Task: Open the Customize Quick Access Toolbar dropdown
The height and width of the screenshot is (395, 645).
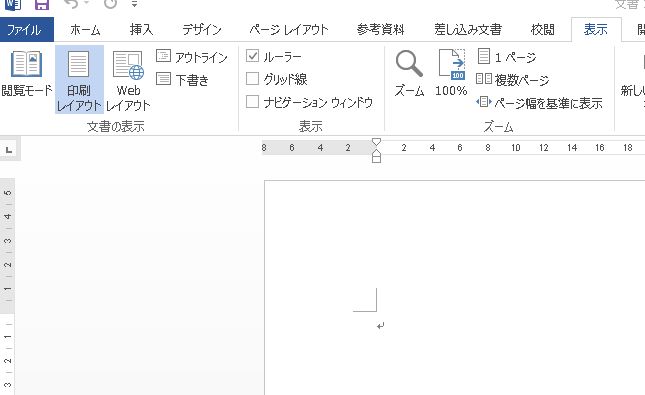Action: pyautogui.click(x=134, y=4)
